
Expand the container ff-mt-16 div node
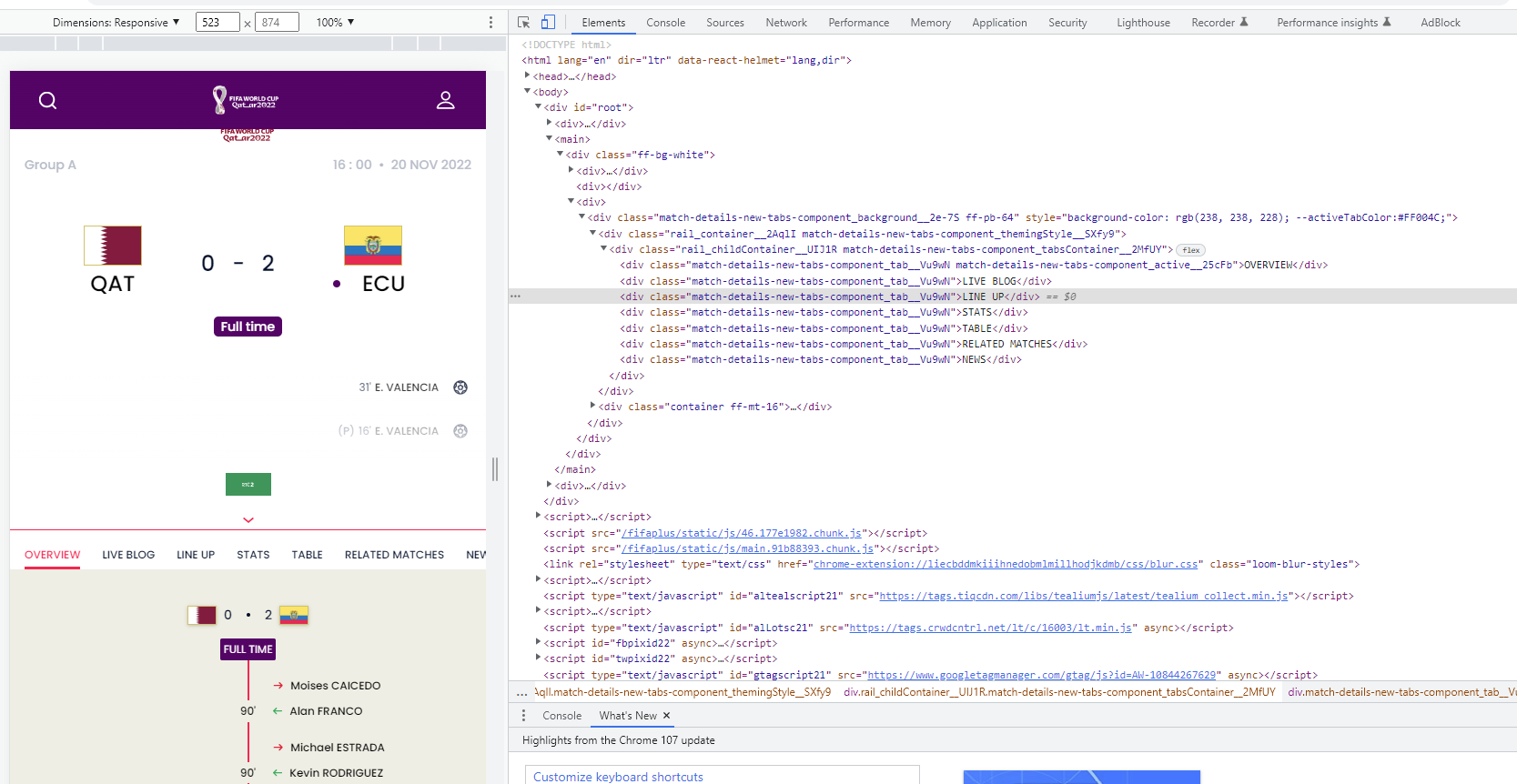pyautogui.click(x=593, y=407)
